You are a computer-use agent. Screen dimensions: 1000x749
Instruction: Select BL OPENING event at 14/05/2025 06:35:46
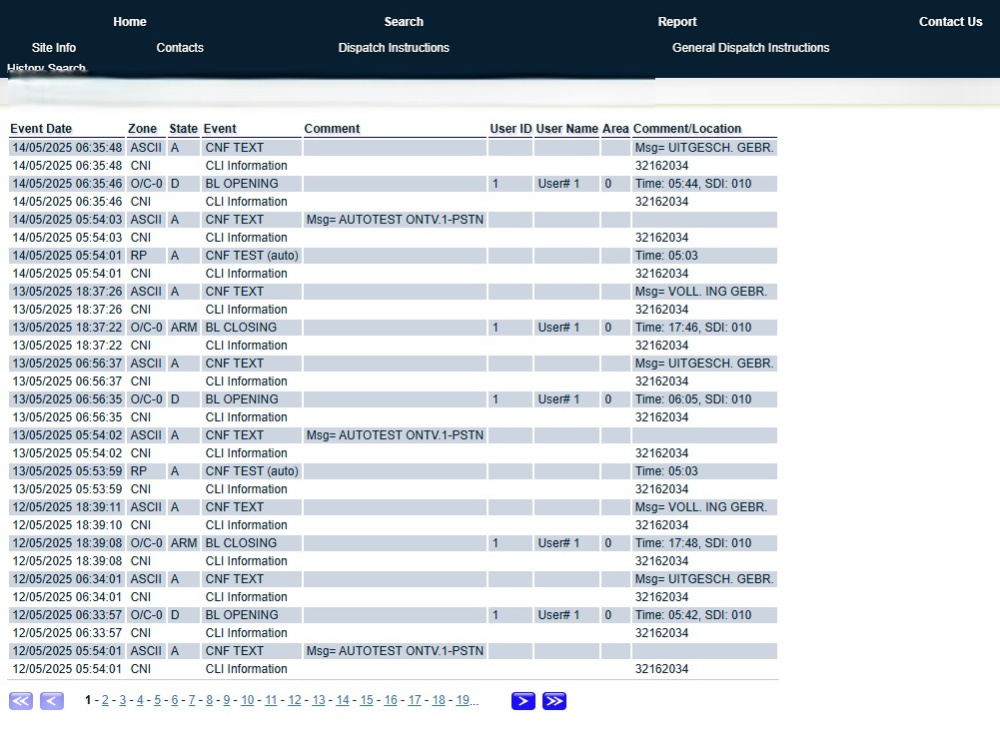[x=242, y=184]
